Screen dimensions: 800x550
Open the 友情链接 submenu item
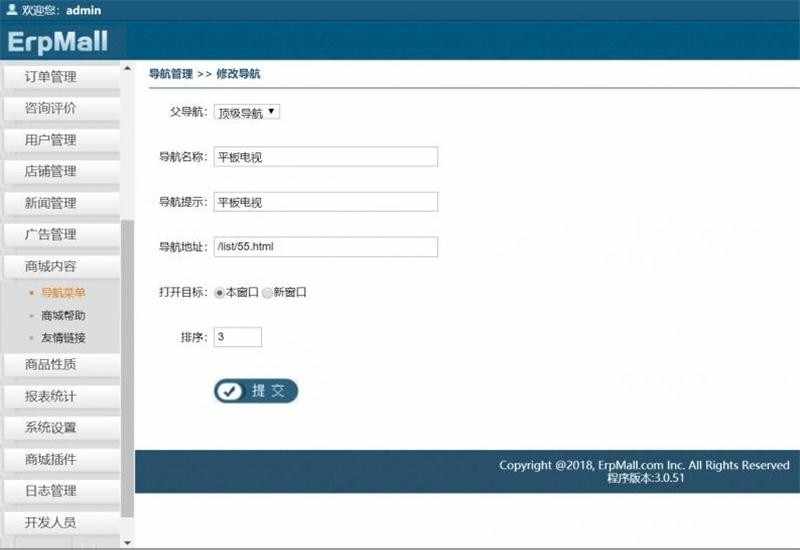click(63, 338)
